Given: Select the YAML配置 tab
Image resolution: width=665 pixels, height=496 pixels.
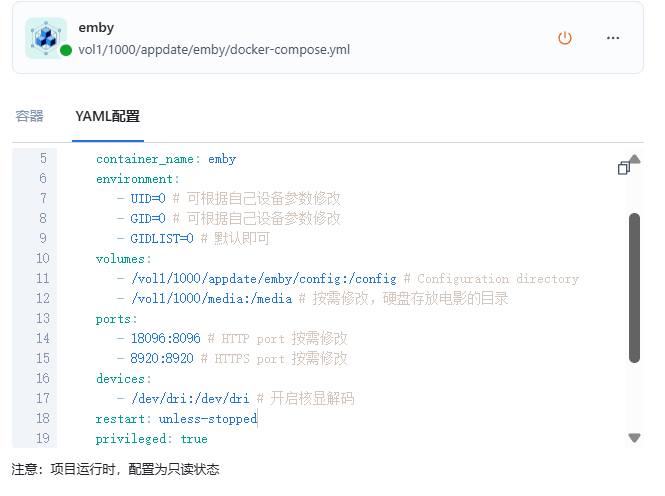Looking at the screenshot, I should pos(108,116).
